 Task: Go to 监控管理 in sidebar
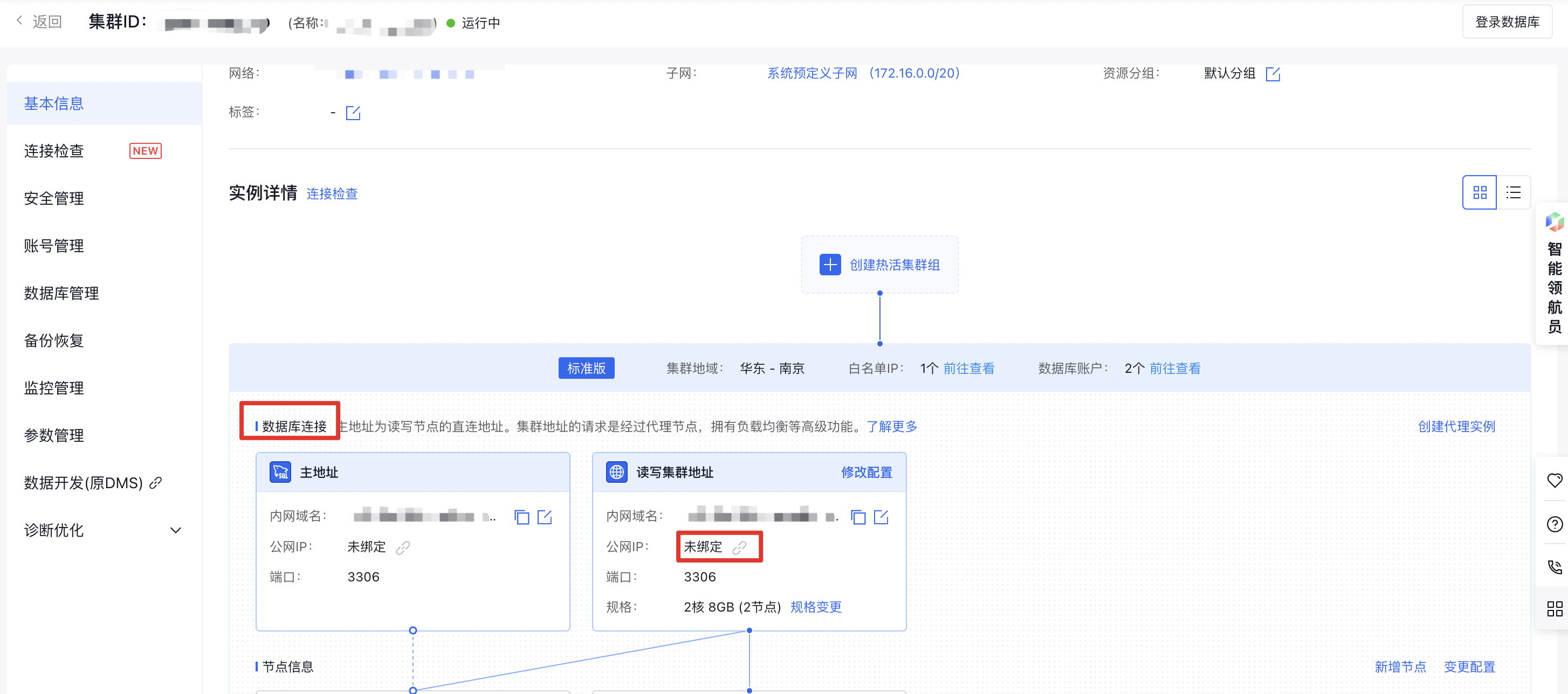coord(53,388)
